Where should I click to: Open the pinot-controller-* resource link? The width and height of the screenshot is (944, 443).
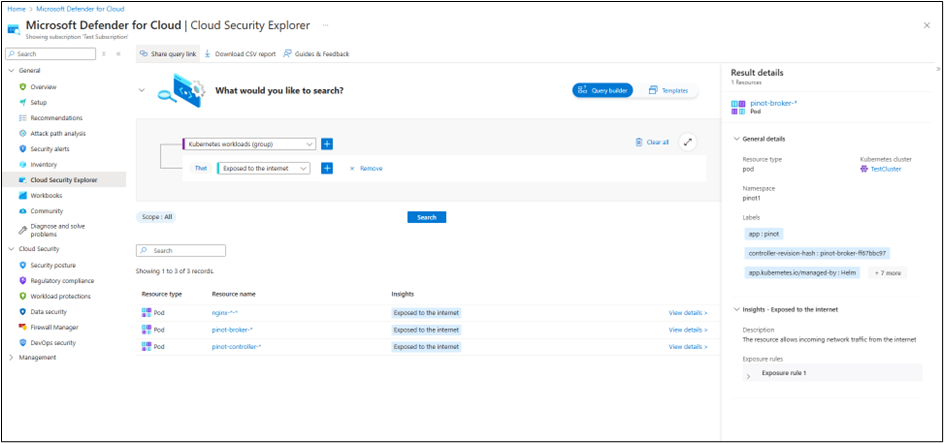[237, 347]
